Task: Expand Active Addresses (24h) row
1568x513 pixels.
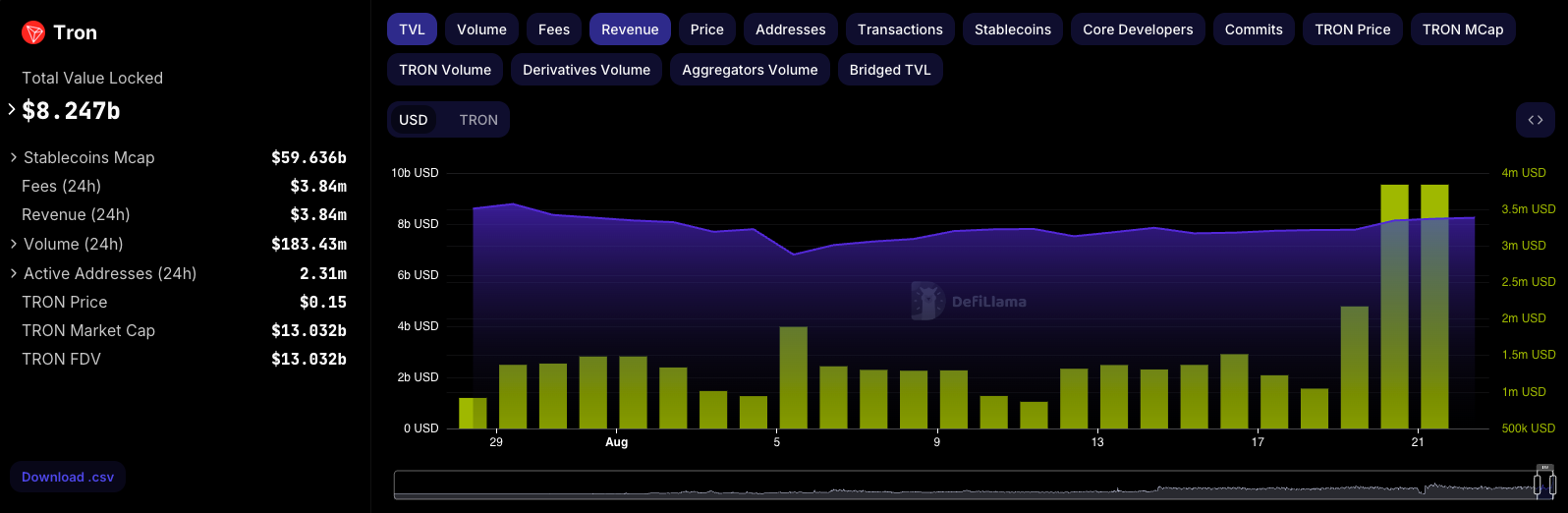Action: coord(14,273)
